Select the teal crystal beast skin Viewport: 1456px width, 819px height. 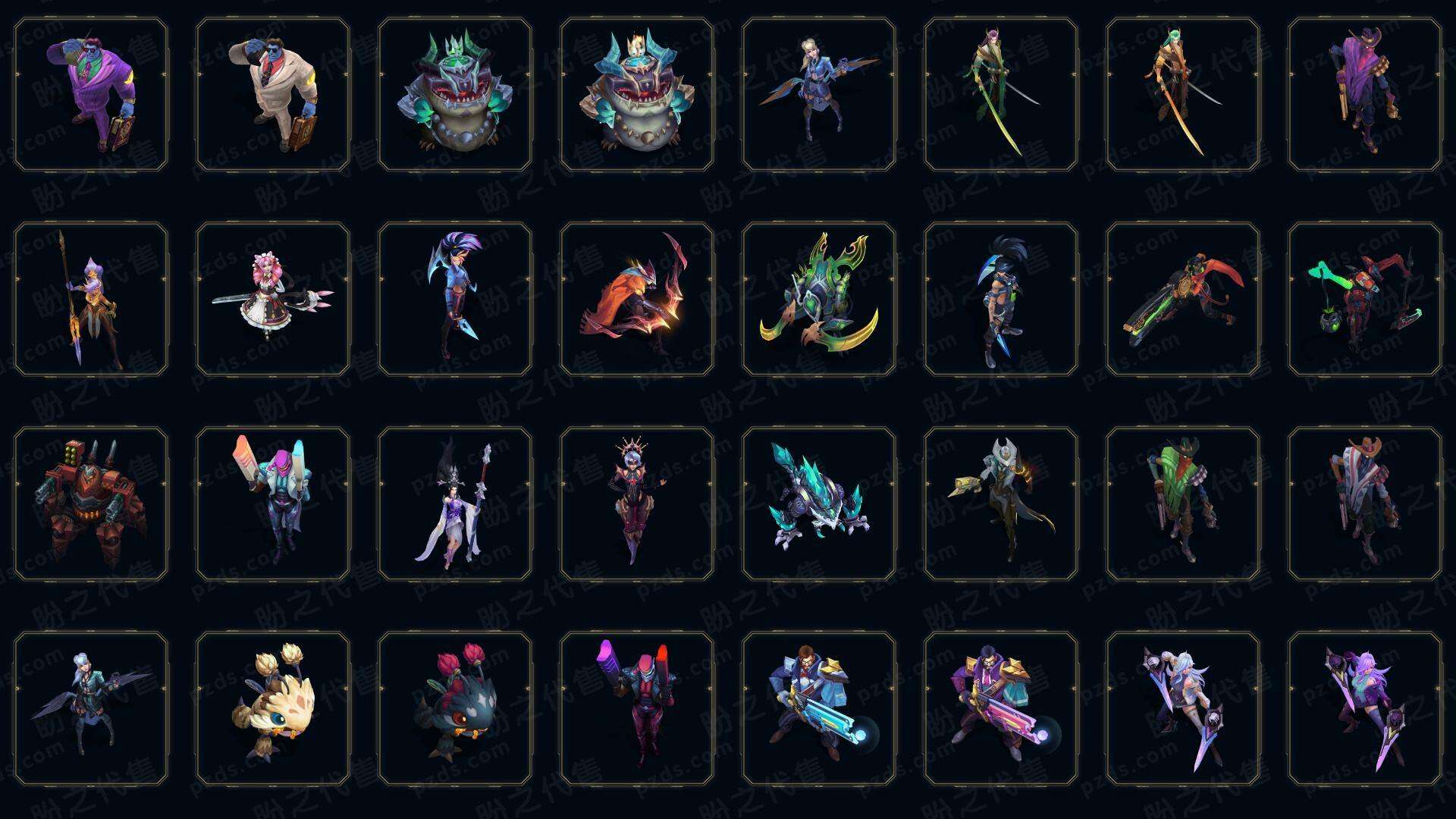tap(819, 504)
